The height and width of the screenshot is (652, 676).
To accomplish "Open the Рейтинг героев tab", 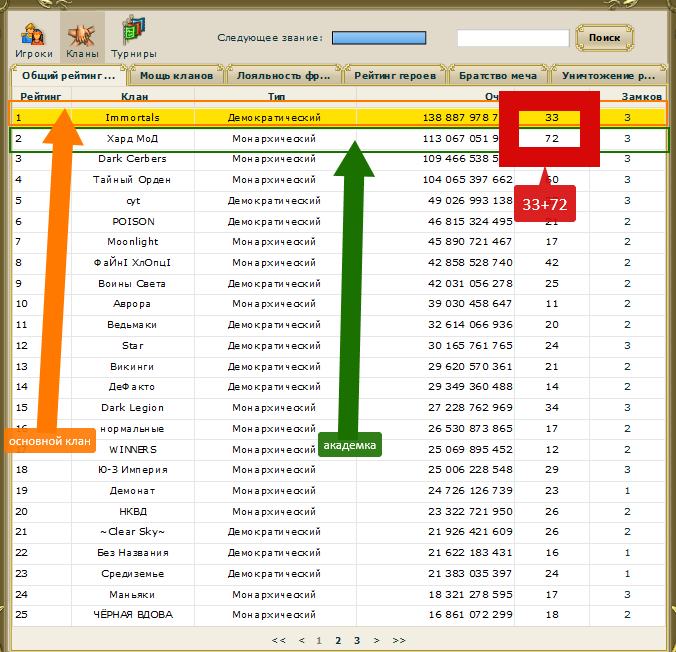I will [x=397, y=75].
